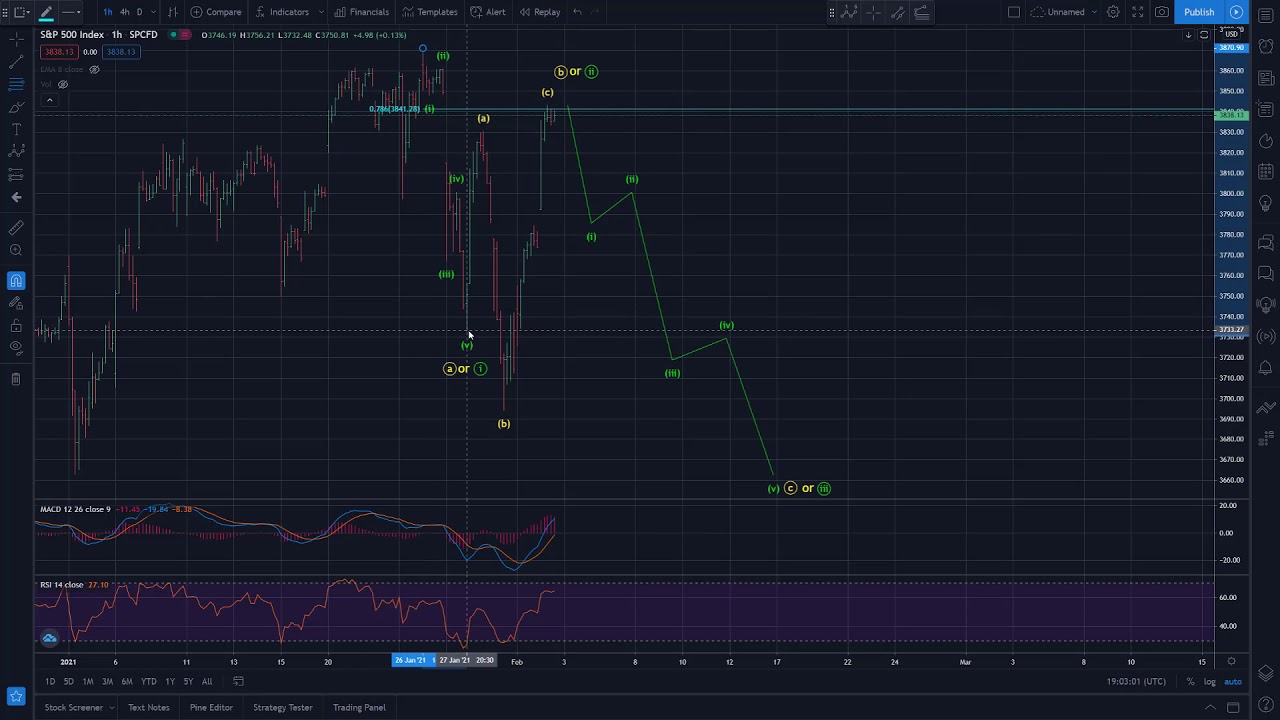1280x720 pixels.
Task: Open Unnamed layout dropdown
Action: [x=1066, y=12]
